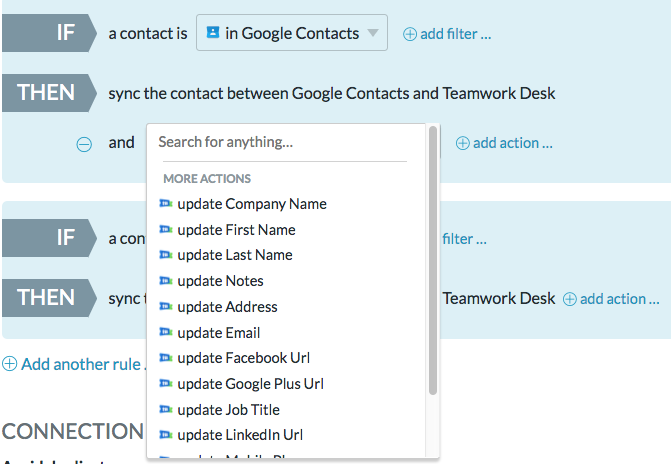The image size is (671, 464).
Task: Choose 'update Facebook Url' from list
Action: click(x=234, y=358)
